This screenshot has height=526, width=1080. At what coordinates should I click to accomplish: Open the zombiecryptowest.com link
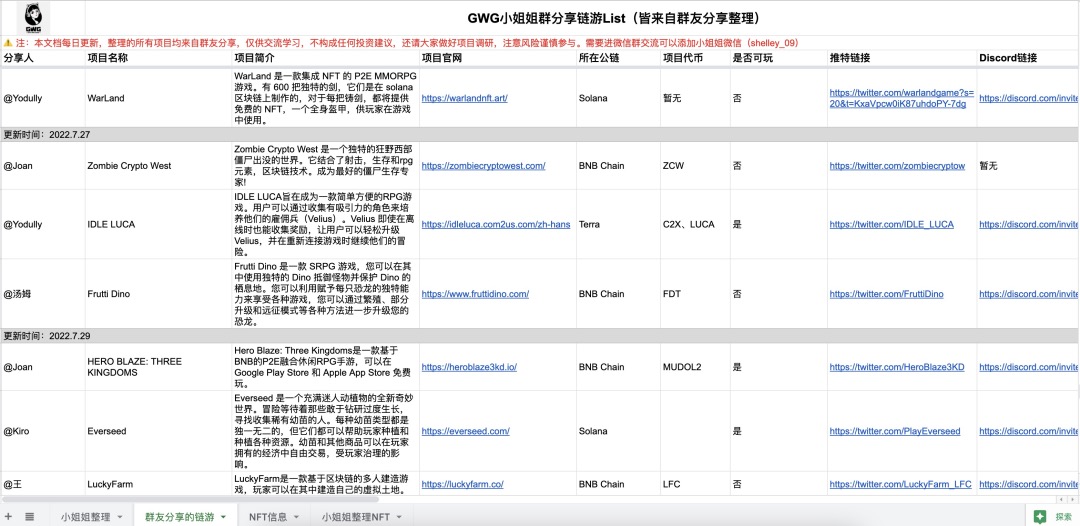(484, 165)
